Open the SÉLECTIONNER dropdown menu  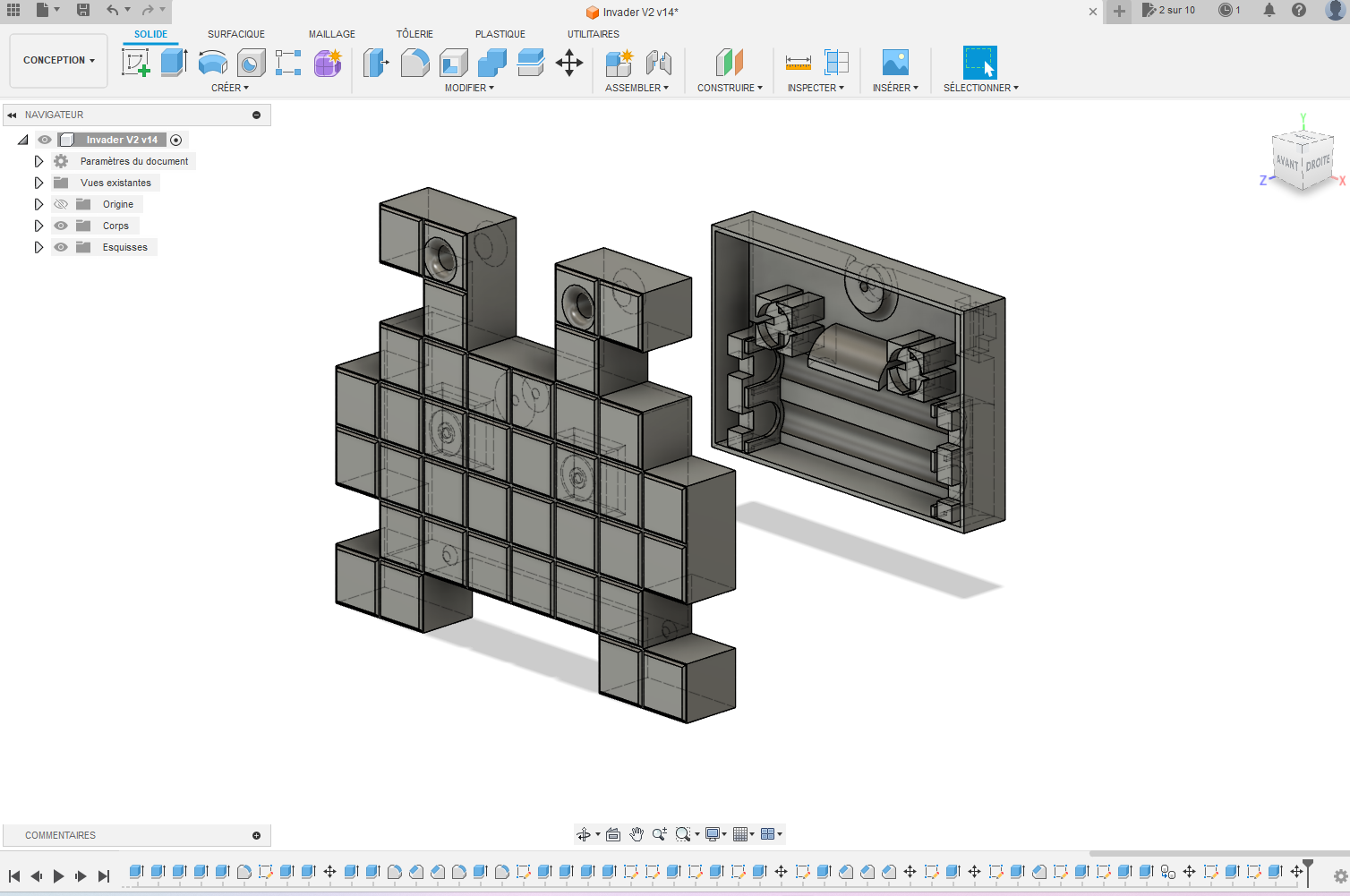click(x=980, y=88)
